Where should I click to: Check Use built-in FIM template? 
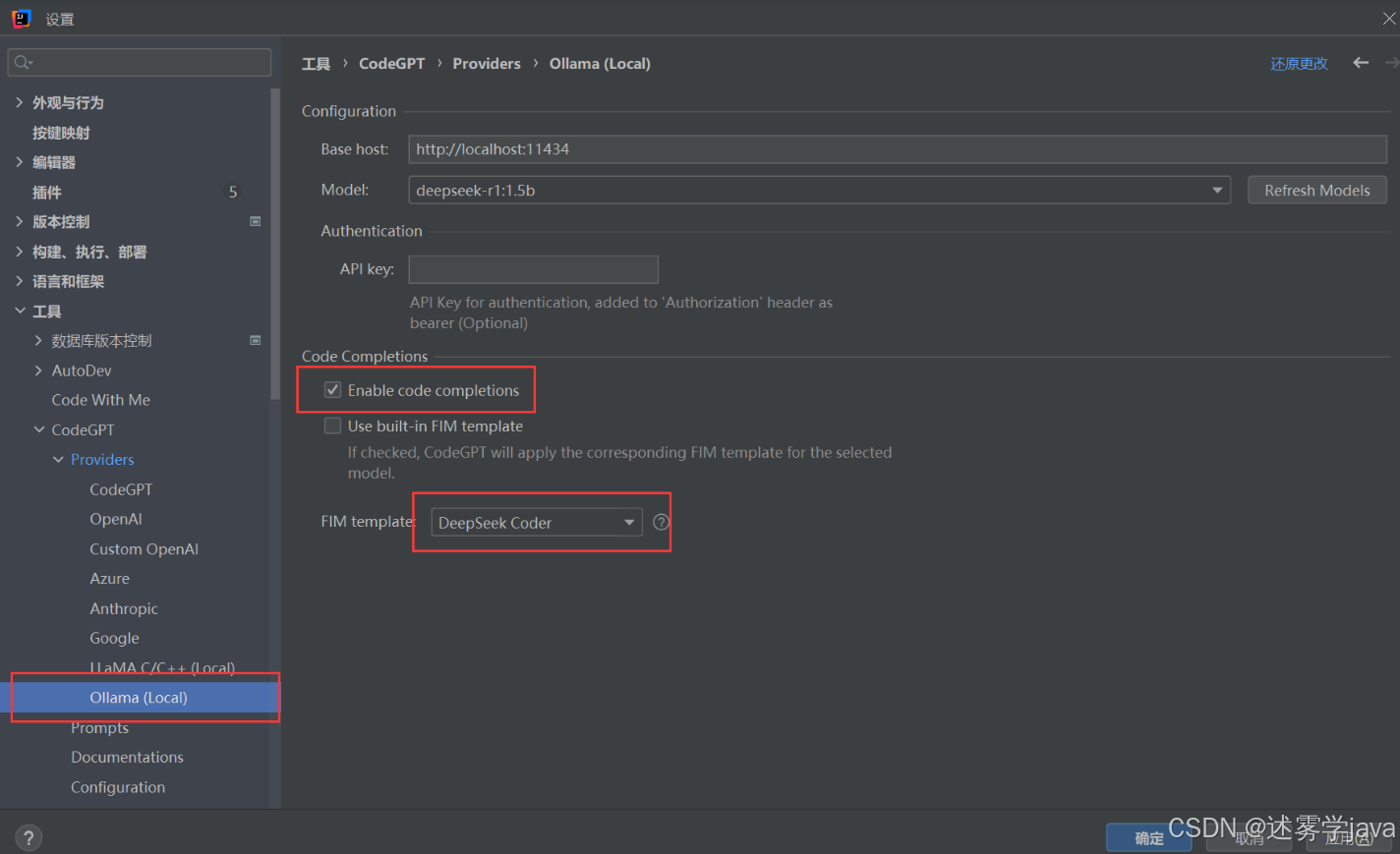point(333,426)
